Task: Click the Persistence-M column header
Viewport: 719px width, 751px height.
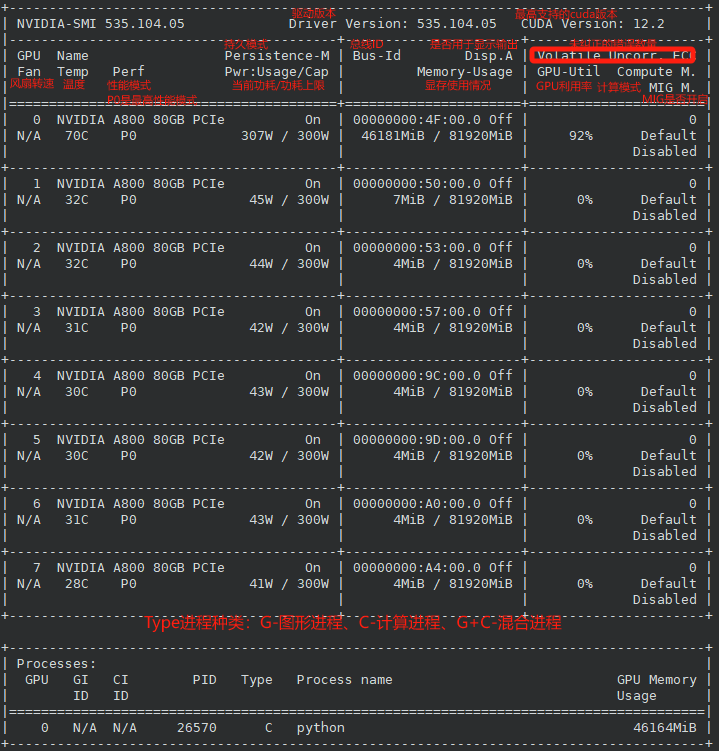Action: [276, 56]
